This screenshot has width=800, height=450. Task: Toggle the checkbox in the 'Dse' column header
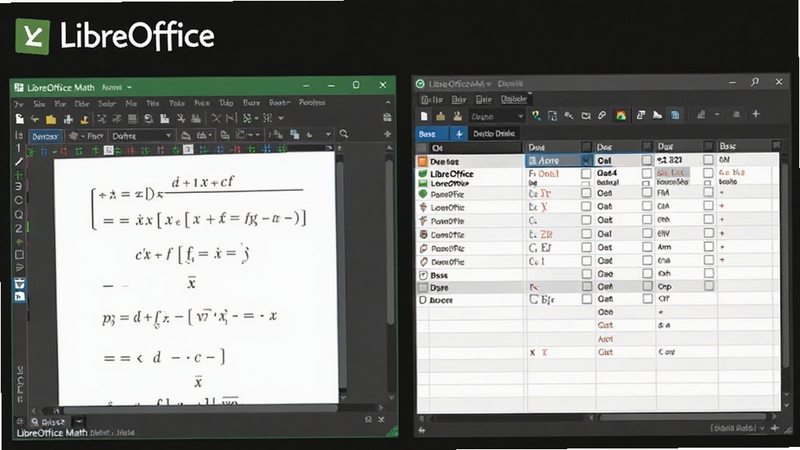pyautogui.click(x=647, y=146)
